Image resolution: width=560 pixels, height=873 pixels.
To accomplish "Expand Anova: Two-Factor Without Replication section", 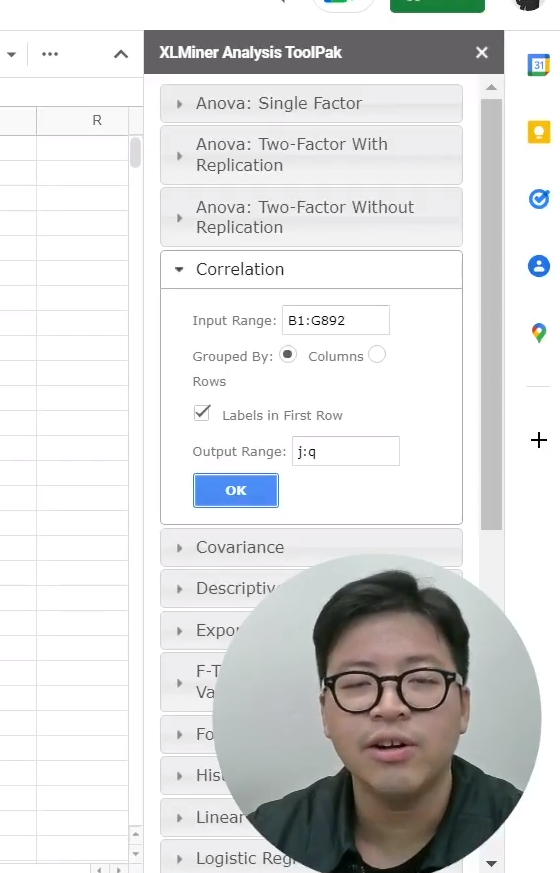I will pyautogui.click(x=311, y=217).
